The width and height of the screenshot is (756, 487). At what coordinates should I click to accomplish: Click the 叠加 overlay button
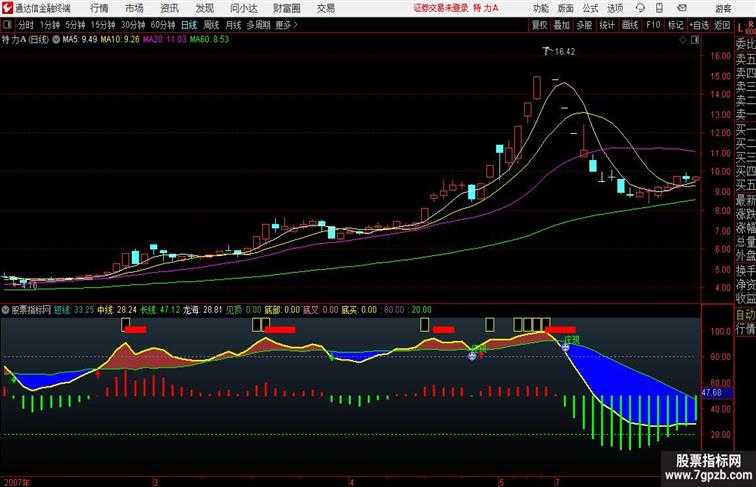pyautogui.click(x=562, y=25)
